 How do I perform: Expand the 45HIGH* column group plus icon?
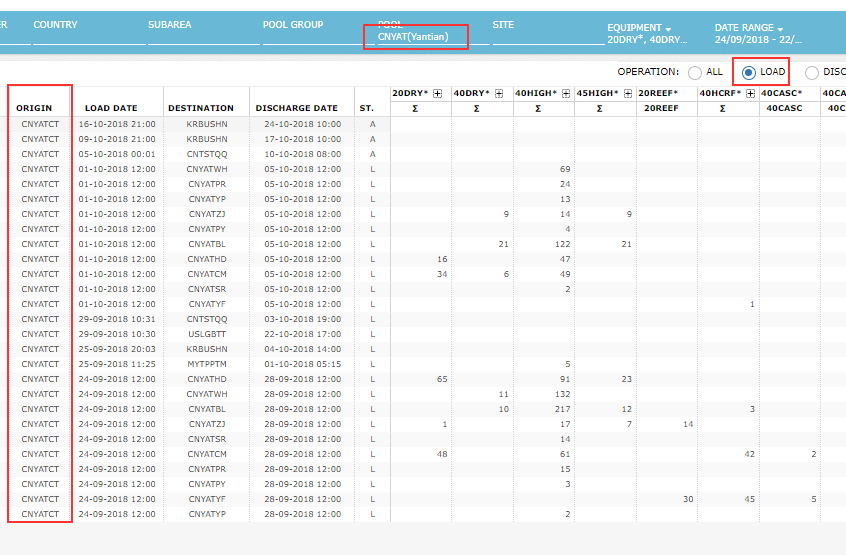coord(628,93)
